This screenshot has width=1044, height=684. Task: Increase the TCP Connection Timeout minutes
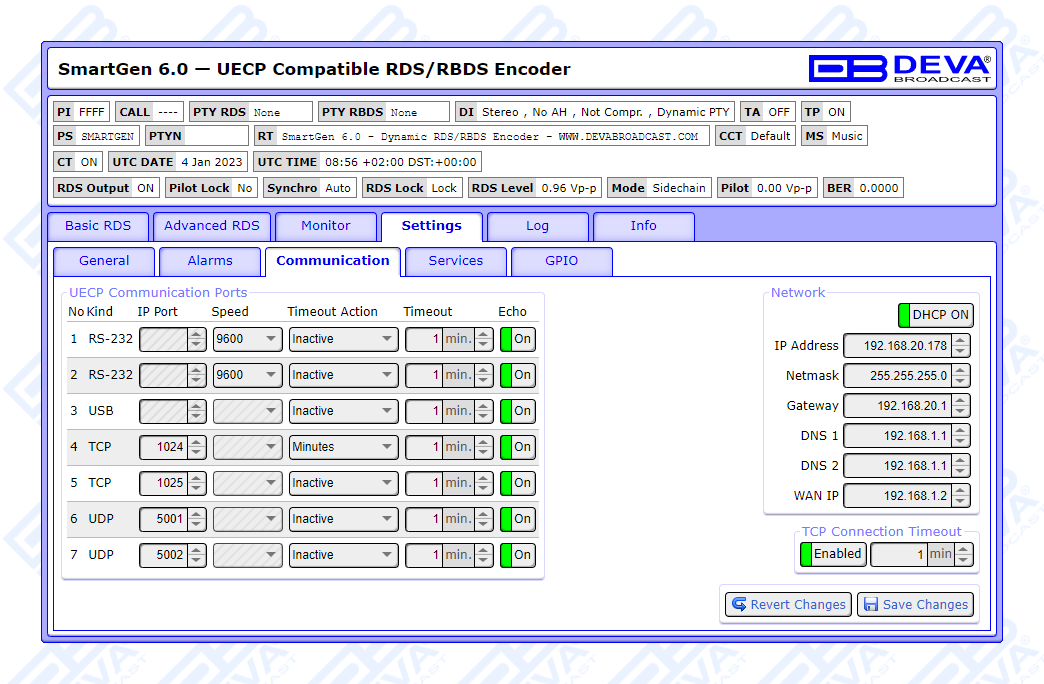964,549
